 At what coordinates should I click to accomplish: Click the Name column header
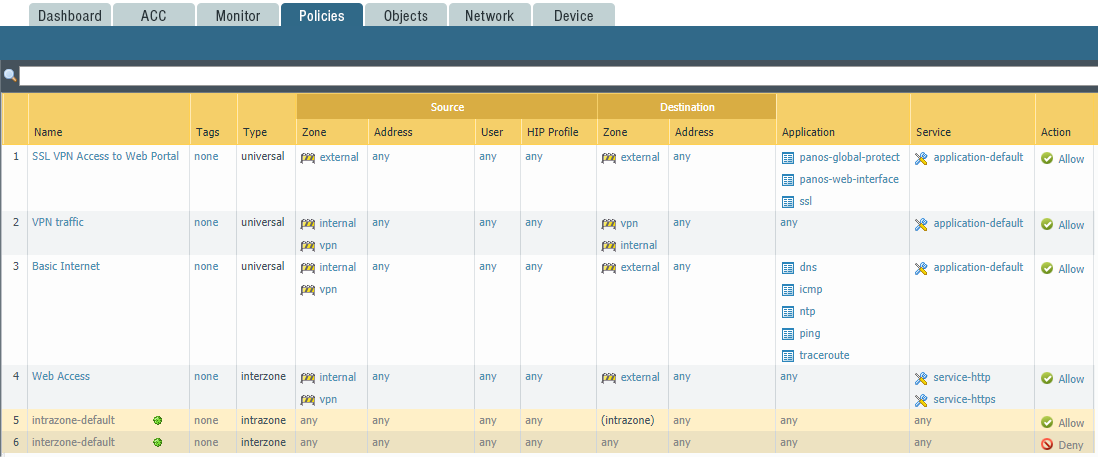coord(48,132)
